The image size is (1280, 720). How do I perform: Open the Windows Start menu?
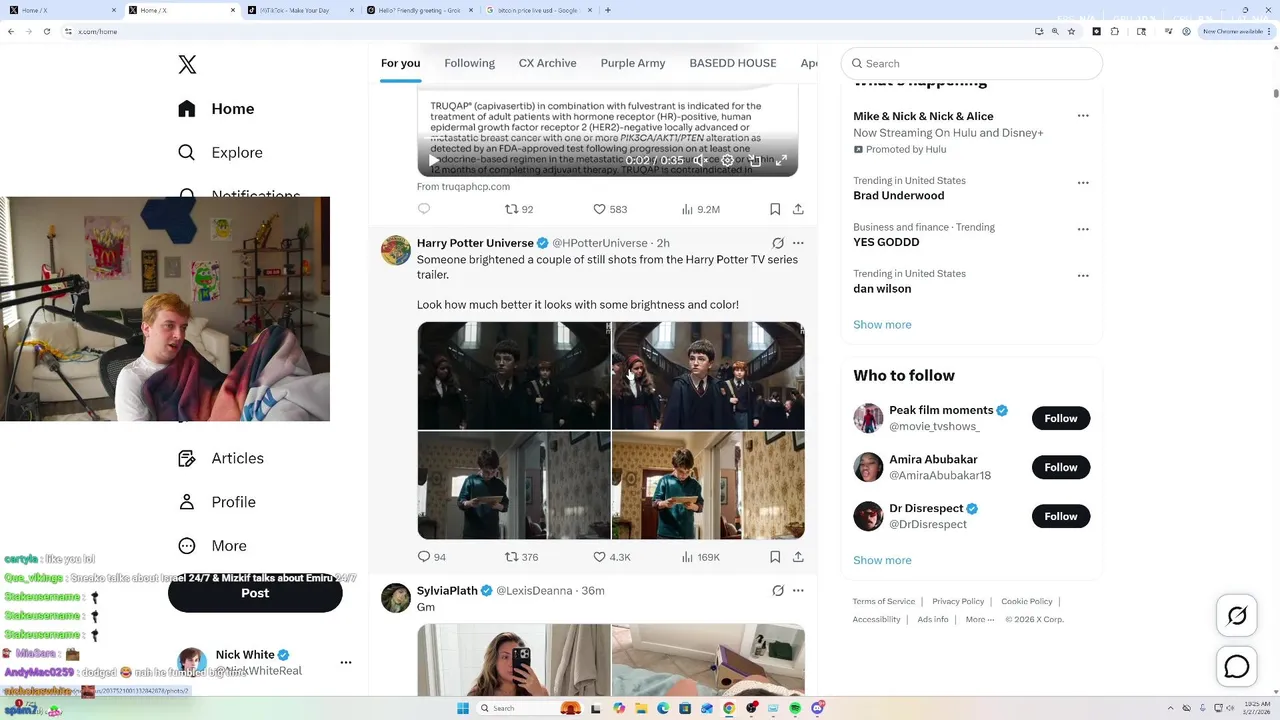point(463,708)
